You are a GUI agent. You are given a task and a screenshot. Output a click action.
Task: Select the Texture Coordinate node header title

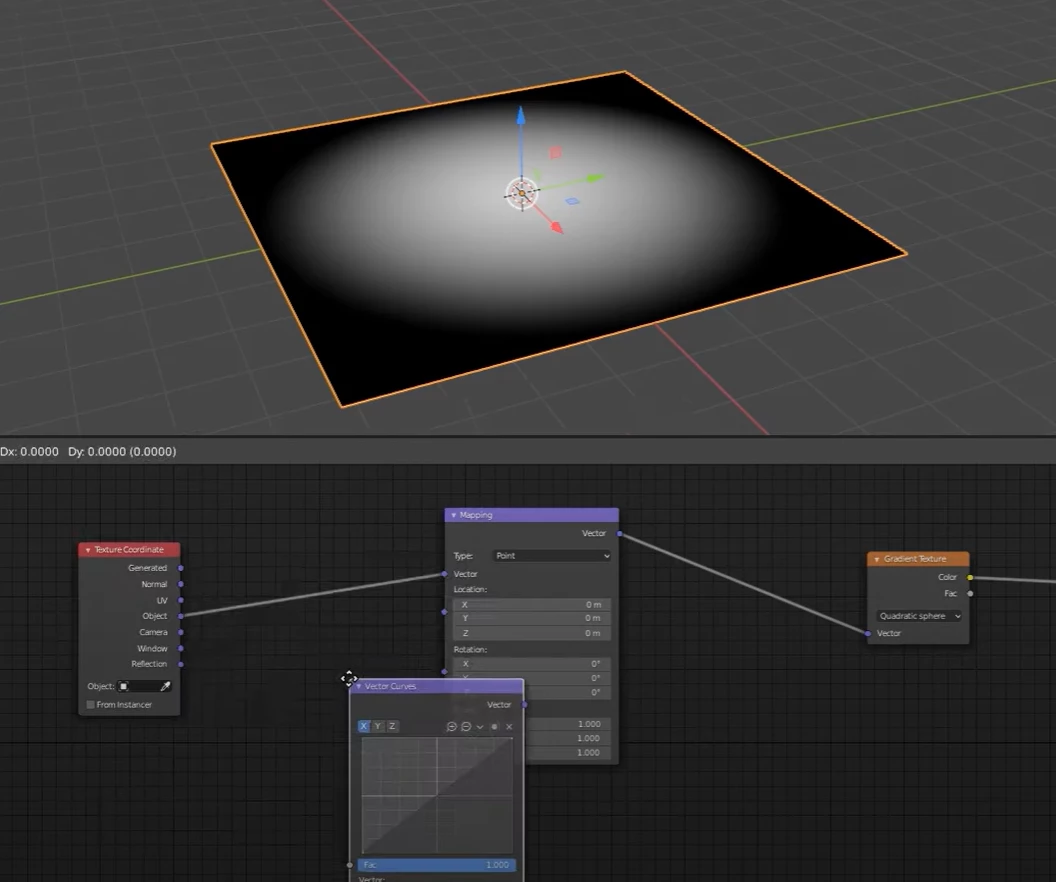[129, 550]
